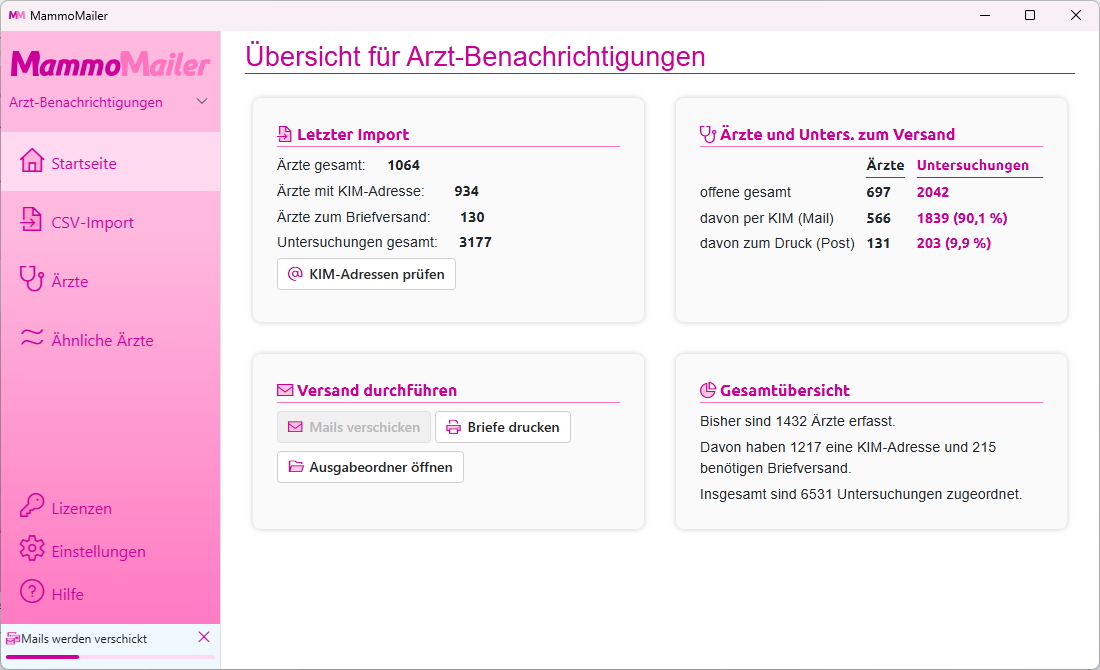Click the Untersuchungen gesamt value 3177
This screenshot has height=670, width=1100.
coord(476,242)
